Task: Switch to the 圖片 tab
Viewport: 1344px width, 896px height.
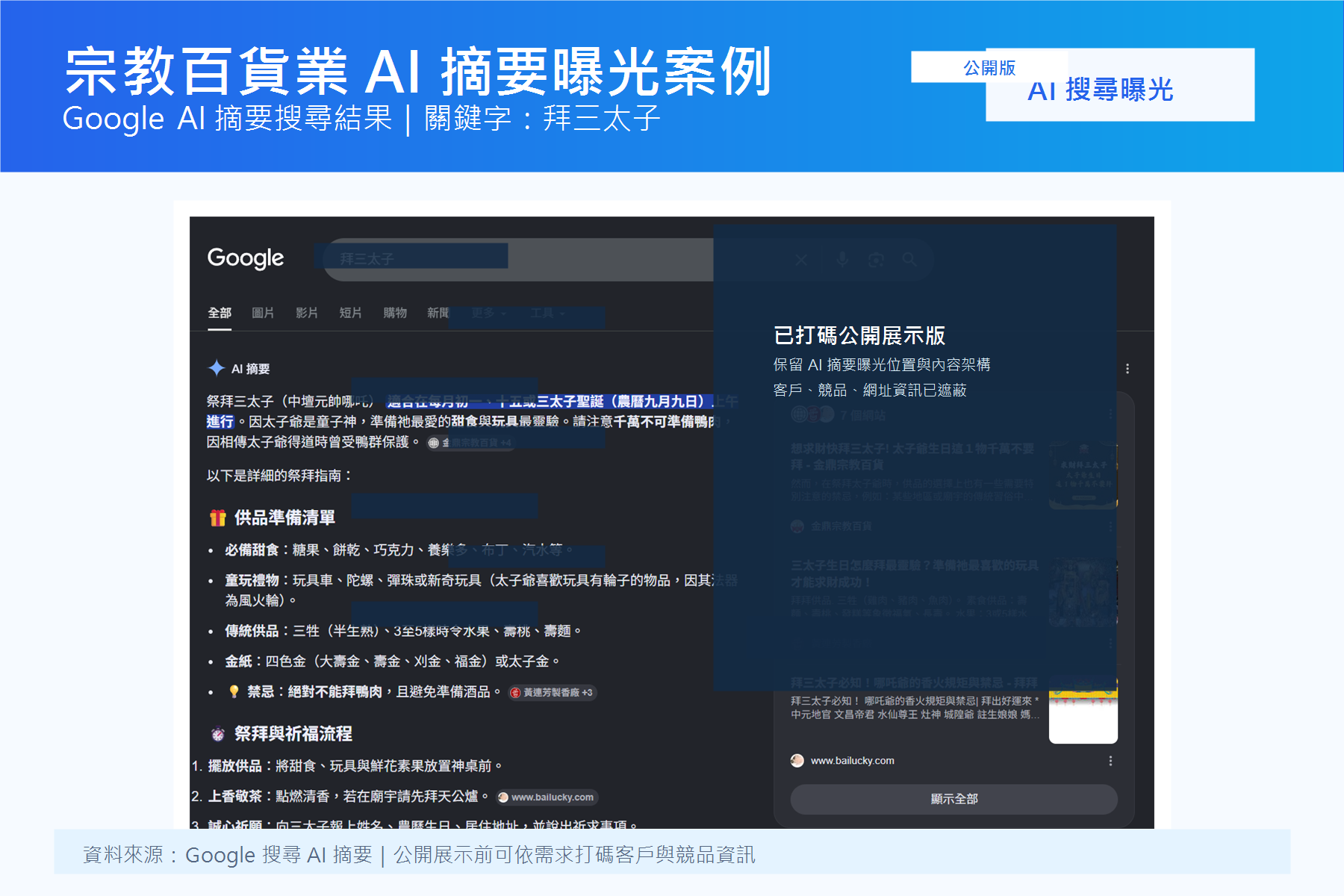Action: [x=263, y=313]
